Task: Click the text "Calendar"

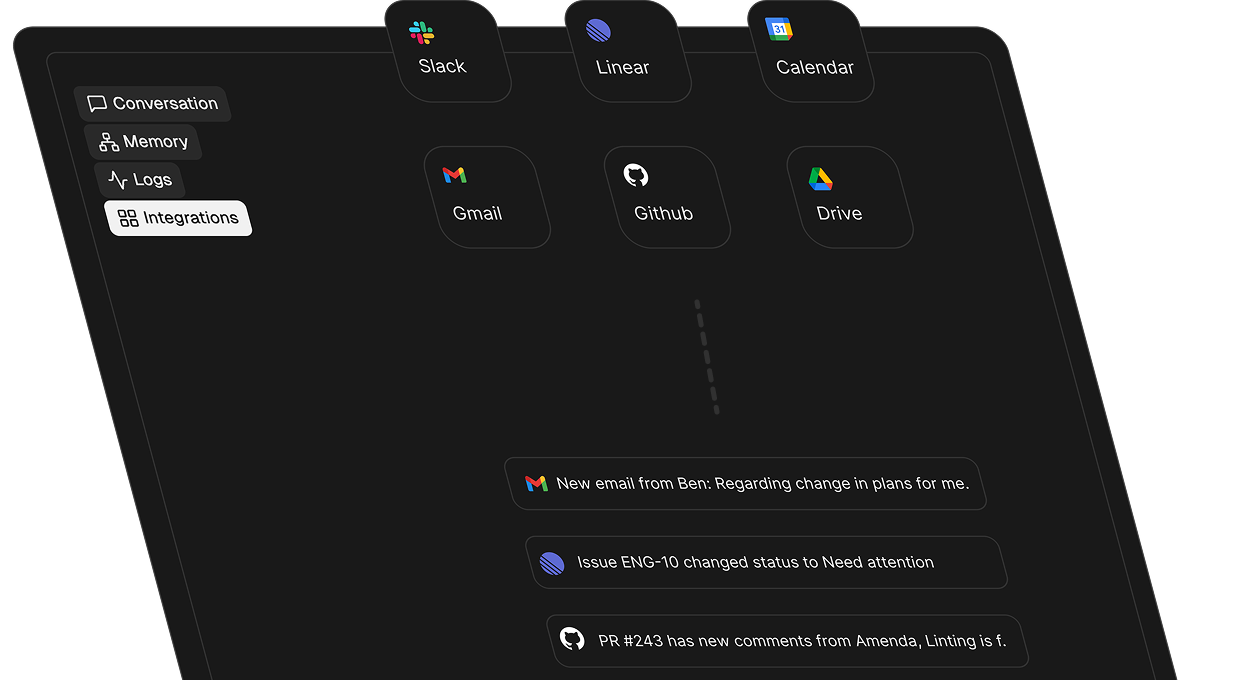Action: 815,67
